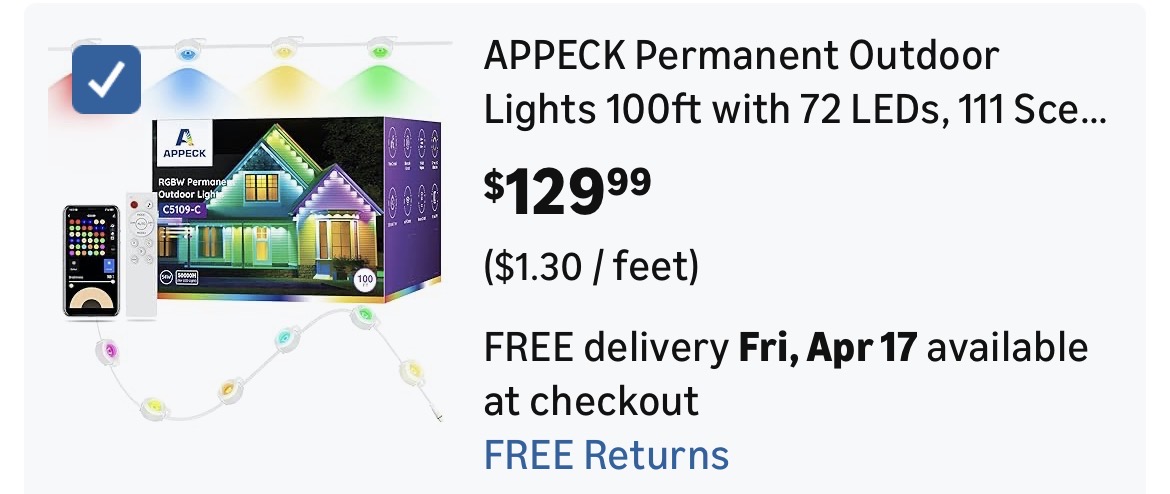This screenshot has width=1170, height=494.
Task: Click the FREE Returns link
Action: [606, 453]
